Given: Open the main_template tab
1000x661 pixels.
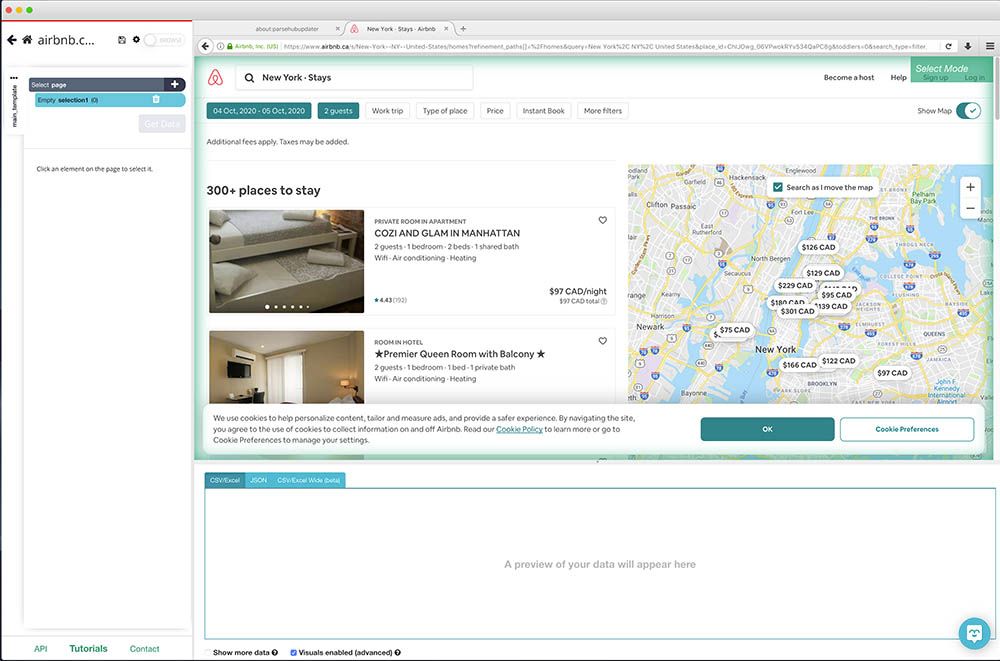Looking at the screenshot, I should point(14,105).
